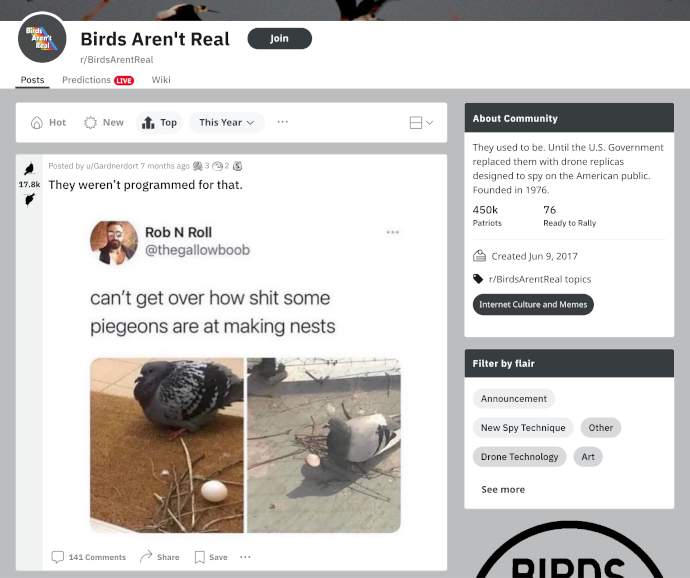Downvote the post with the bird icon
The width and height of the screenshot is (690, 578).
tap(29, 199)
